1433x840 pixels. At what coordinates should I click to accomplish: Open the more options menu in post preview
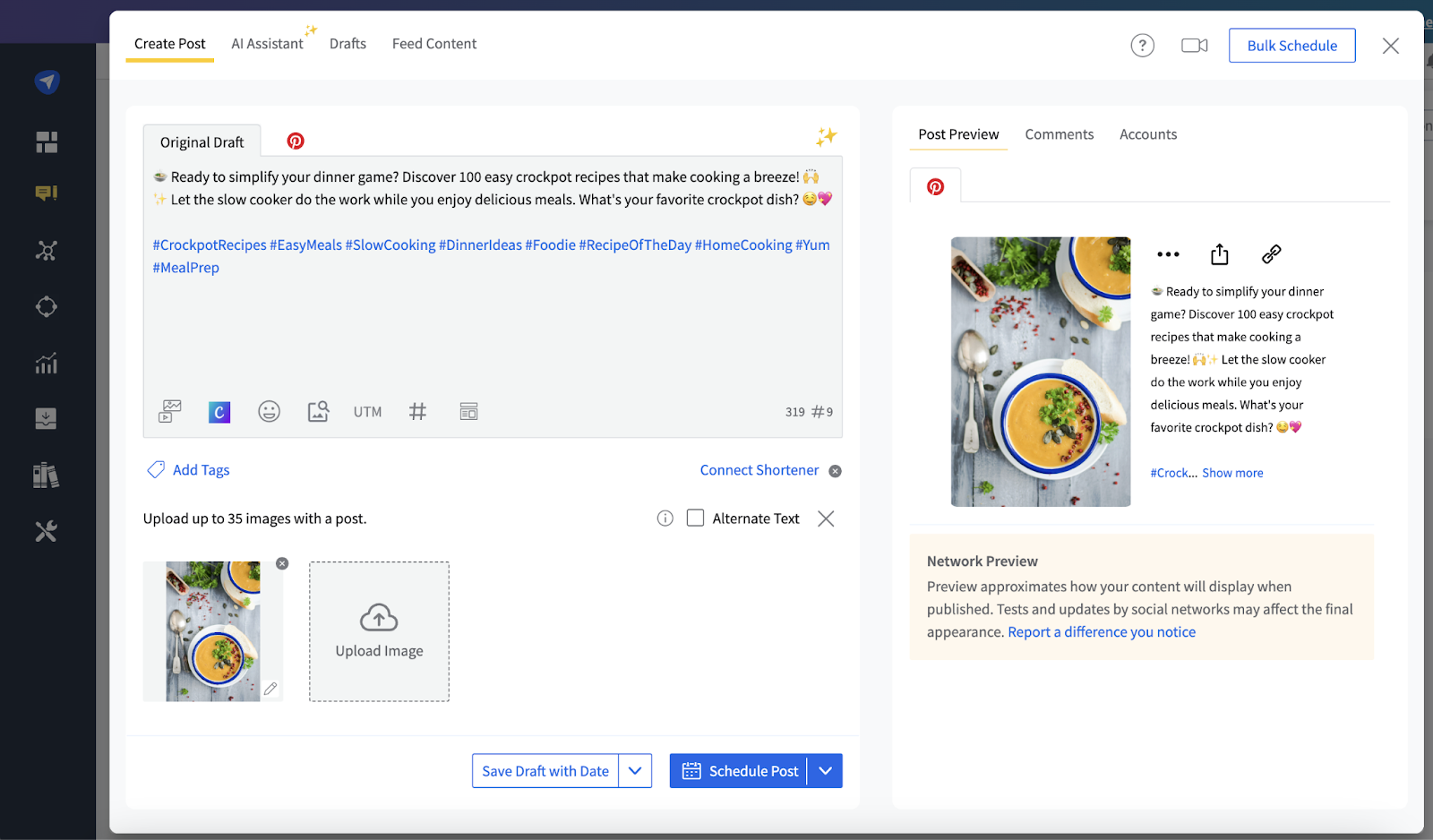1167,254
